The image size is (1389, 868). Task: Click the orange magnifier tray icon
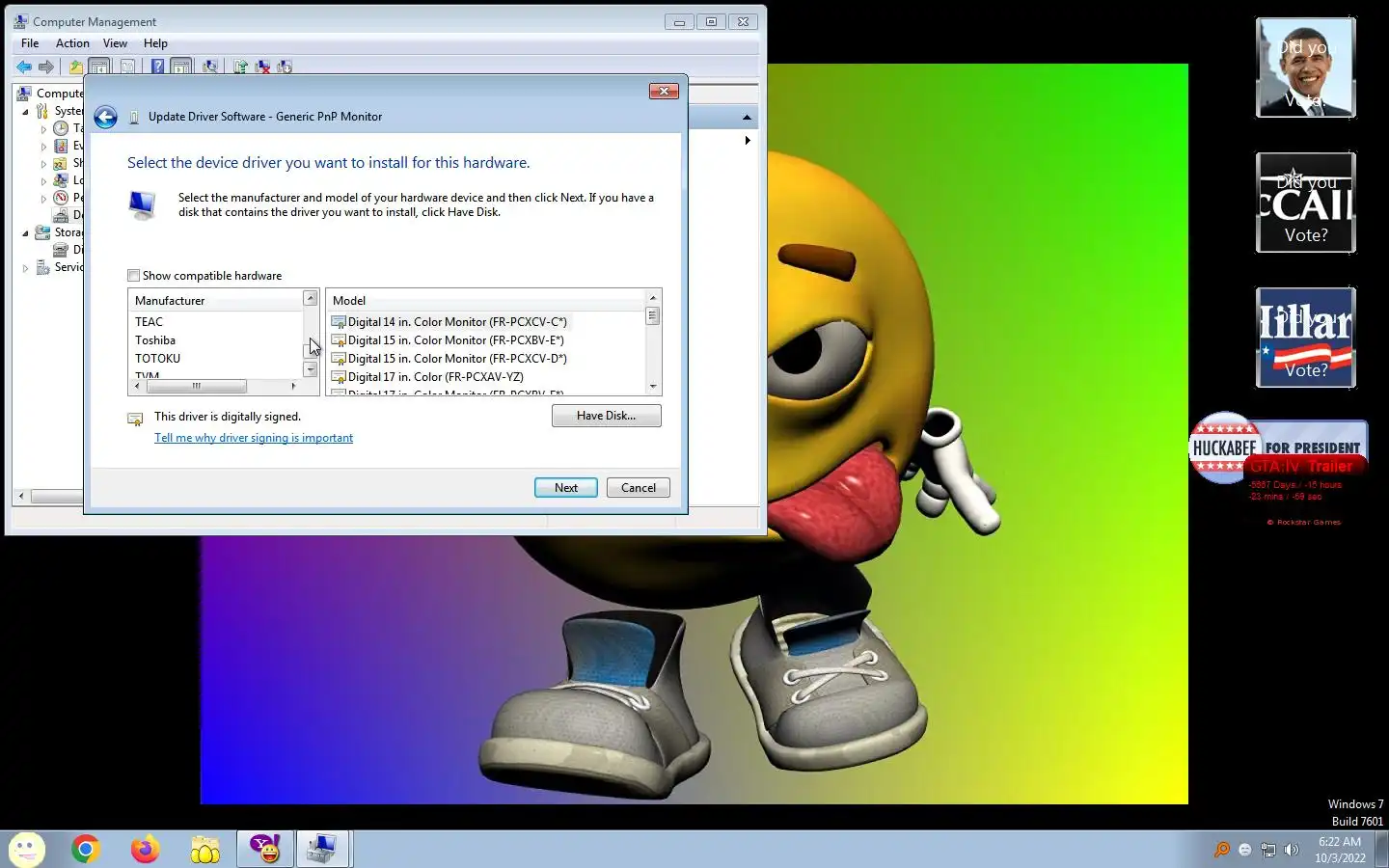[x=1222, y=850]
